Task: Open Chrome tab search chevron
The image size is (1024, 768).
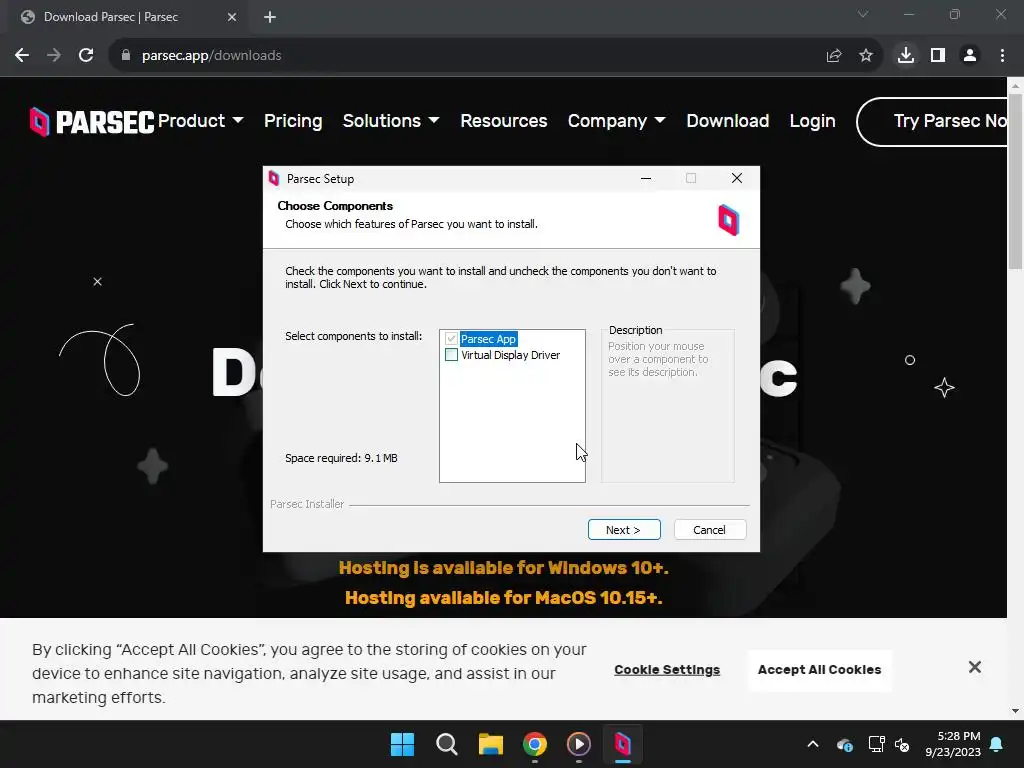Action: [x=863, y=14]
